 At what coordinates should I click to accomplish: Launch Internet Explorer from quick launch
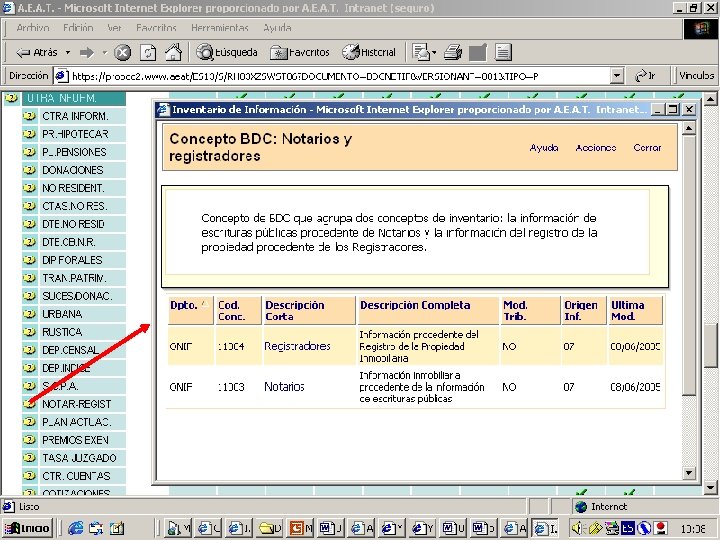pyautogui.click(x=75, y=528)
